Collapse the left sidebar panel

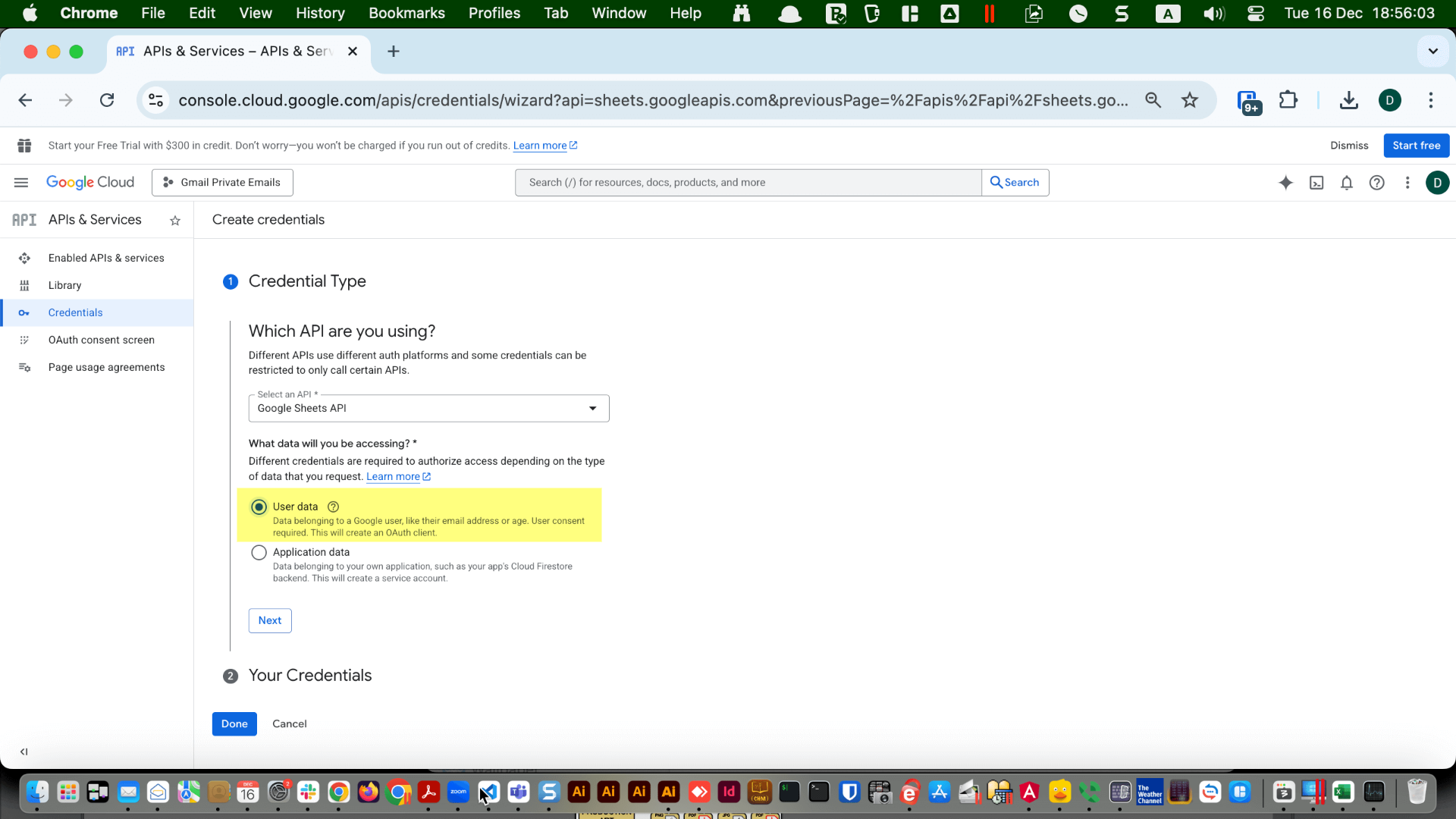pos(24,752)
